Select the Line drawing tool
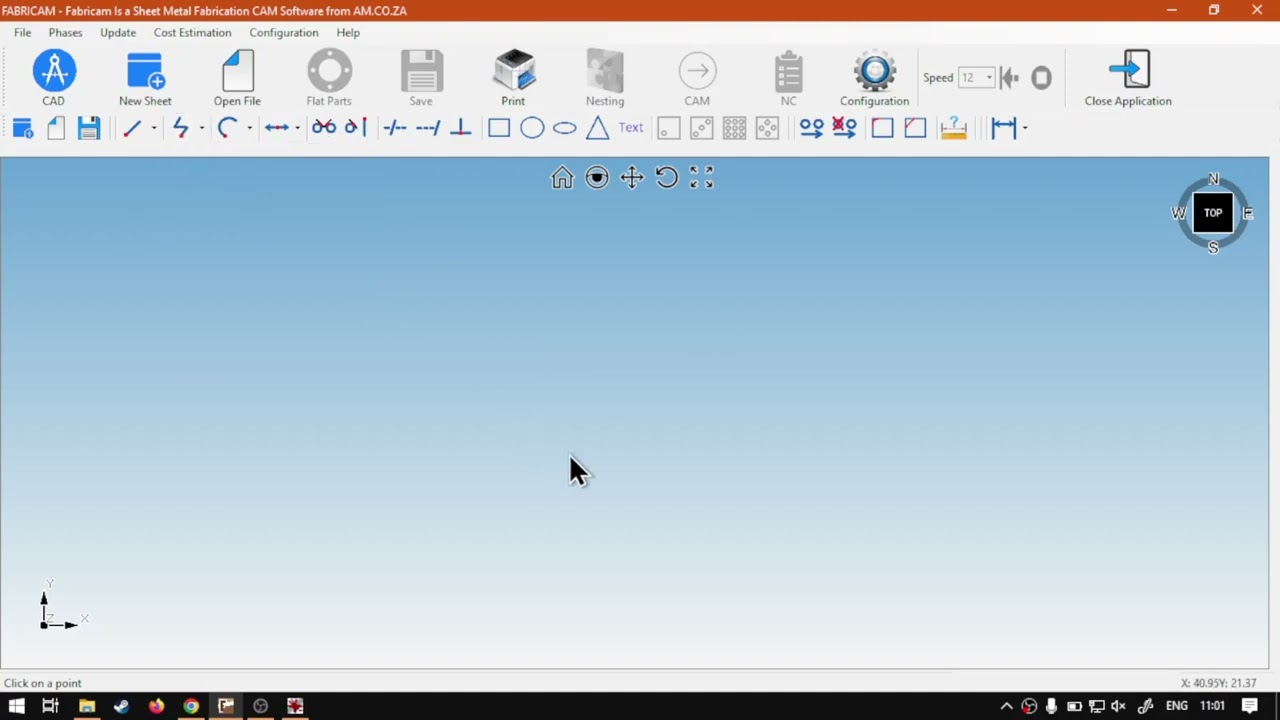 click(132, 128)
